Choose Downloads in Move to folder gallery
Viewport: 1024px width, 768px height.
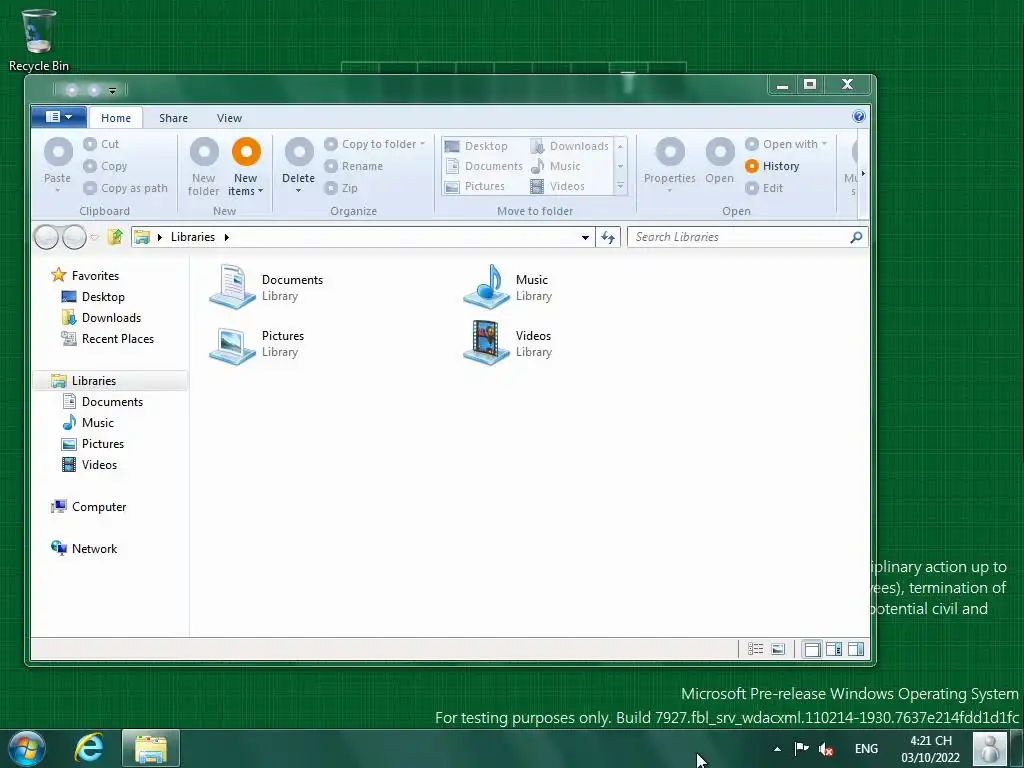click(569, 146)
